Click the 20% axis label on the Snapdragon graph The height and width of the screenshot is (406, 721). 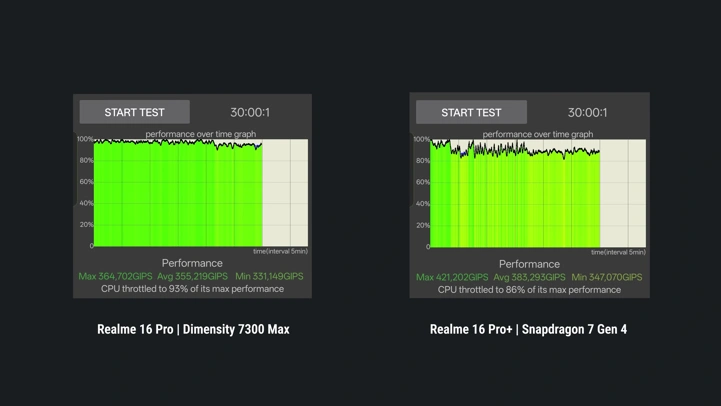click(423, 225)
